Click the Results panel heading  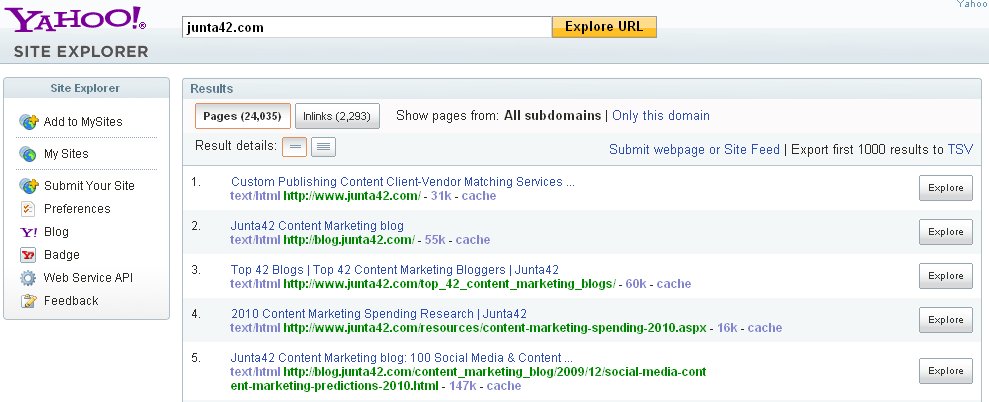click(x=212, y=88)
